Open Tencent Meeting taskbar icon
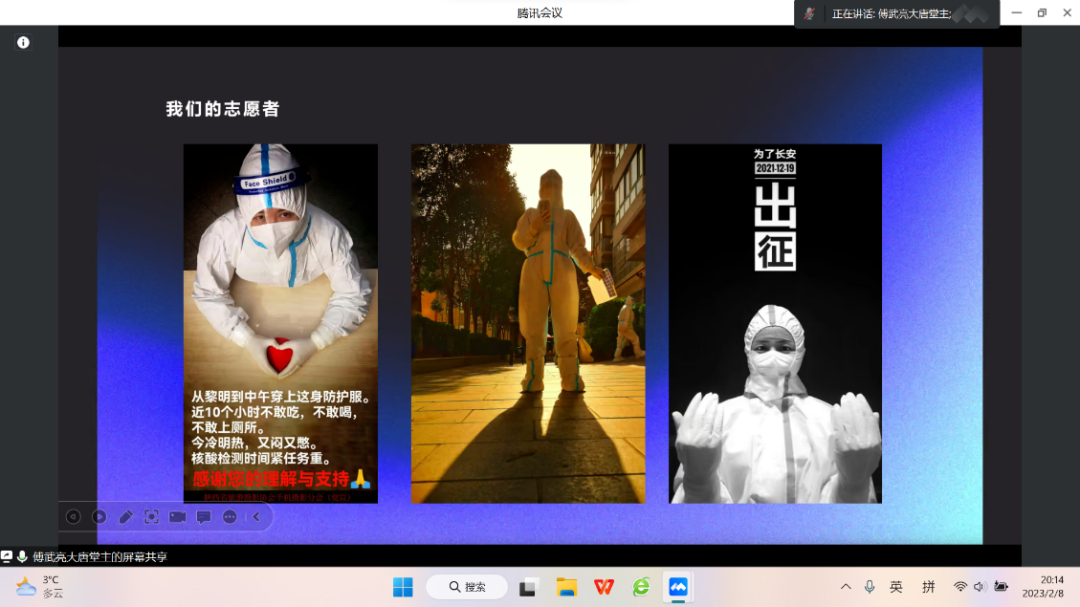The width and height of the screenshot is (1080, 607). pyautogui.click(x=678, y=587)
